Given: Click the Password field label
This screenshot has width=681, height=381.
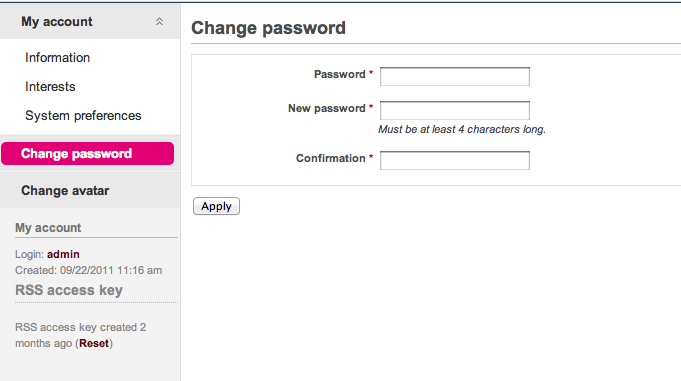Looking at the screenshot, I should click(340, 74).
